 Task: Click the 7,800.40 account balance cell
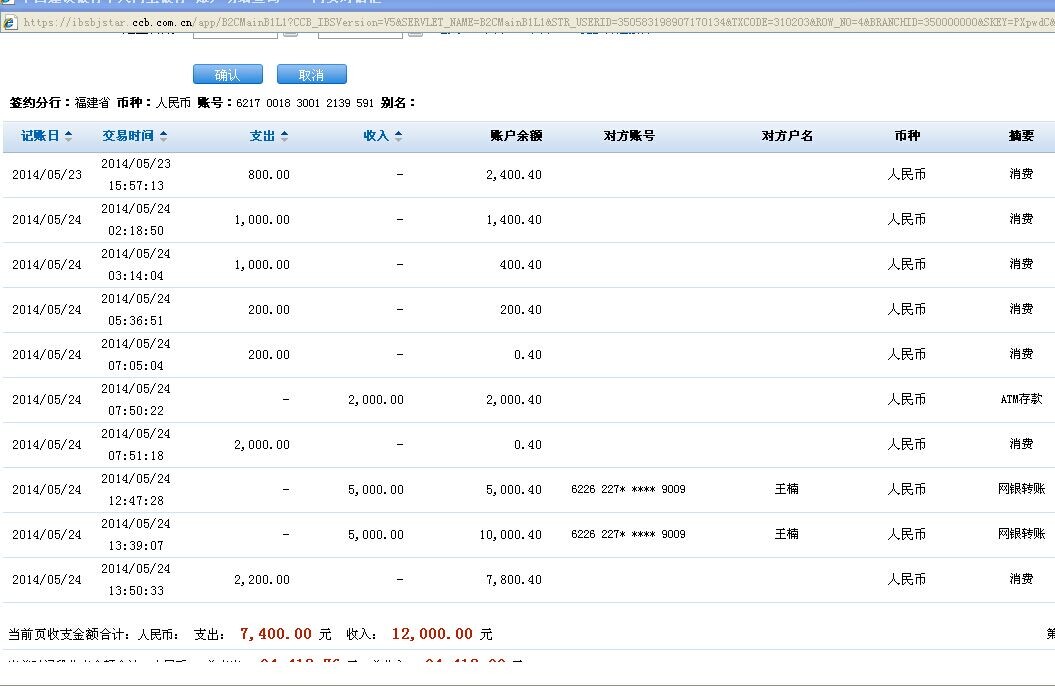click(513, 579)
